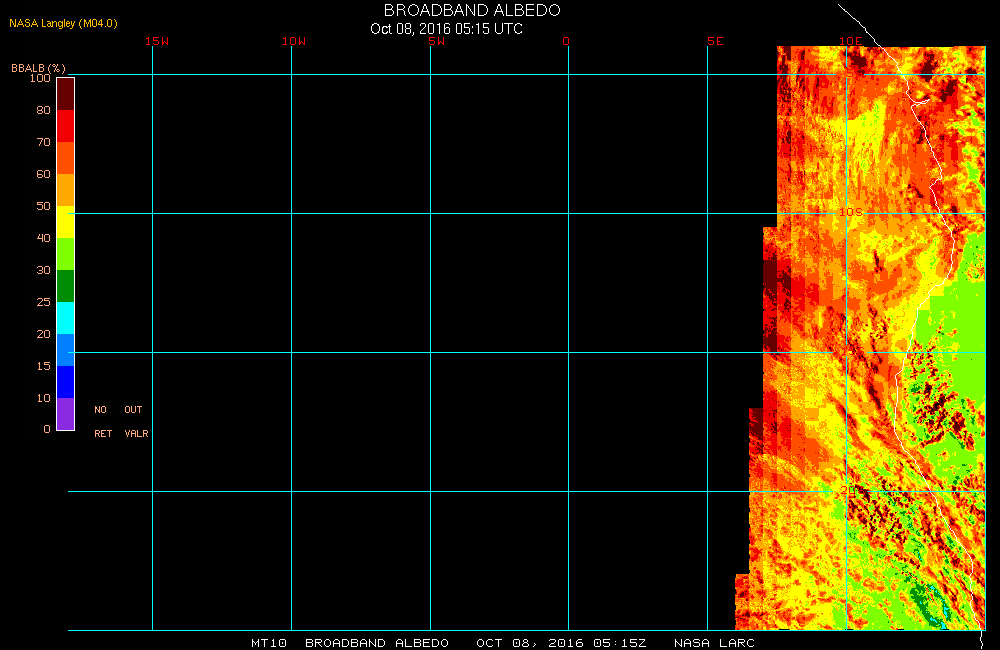The width and height of the screenshot is (1000, 650).
Task: Click the dark green 25-30% legend swatch
Action: click(65, 285)
